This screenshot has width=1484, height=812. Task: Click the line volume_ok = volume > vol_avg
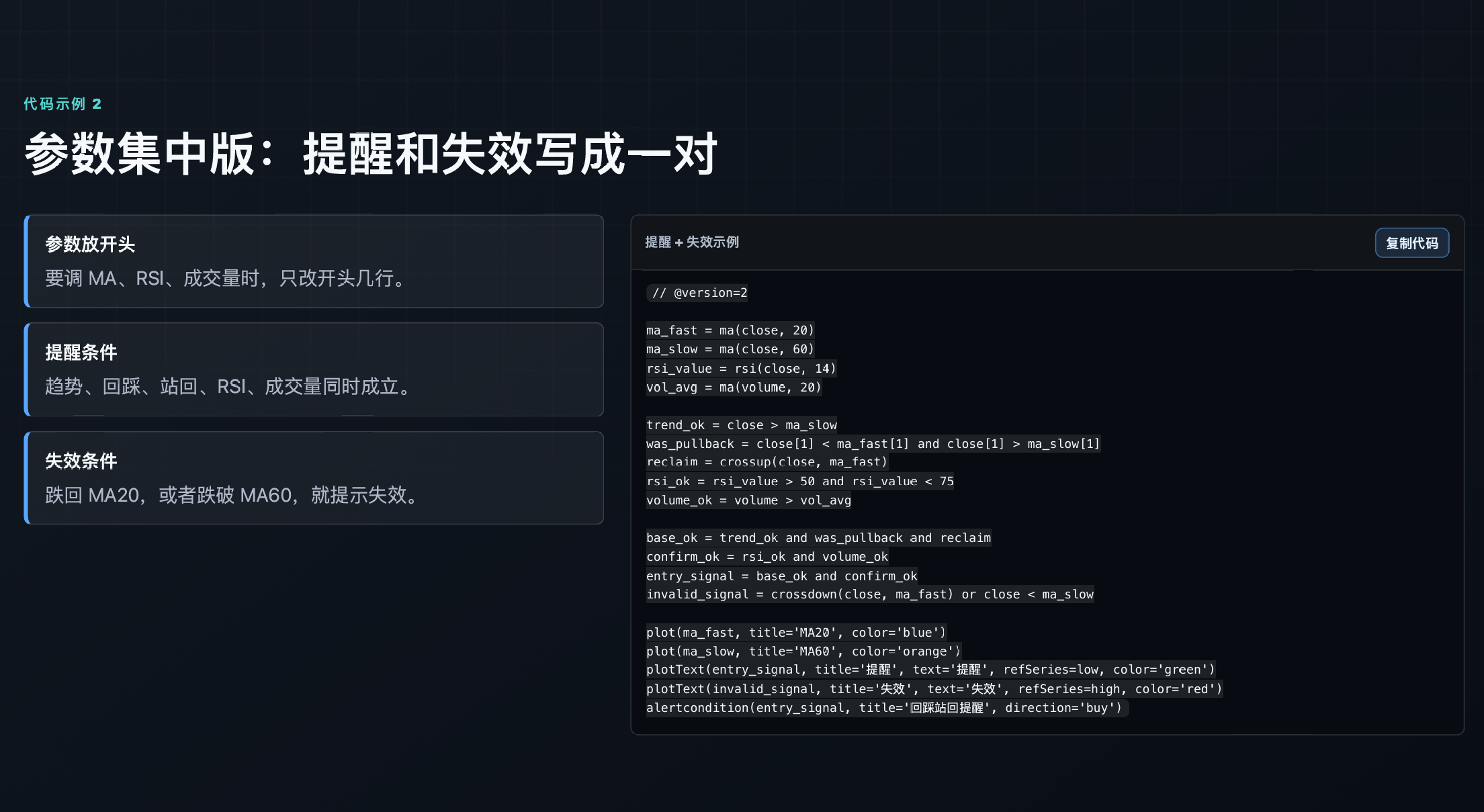[x=749, y=500]
